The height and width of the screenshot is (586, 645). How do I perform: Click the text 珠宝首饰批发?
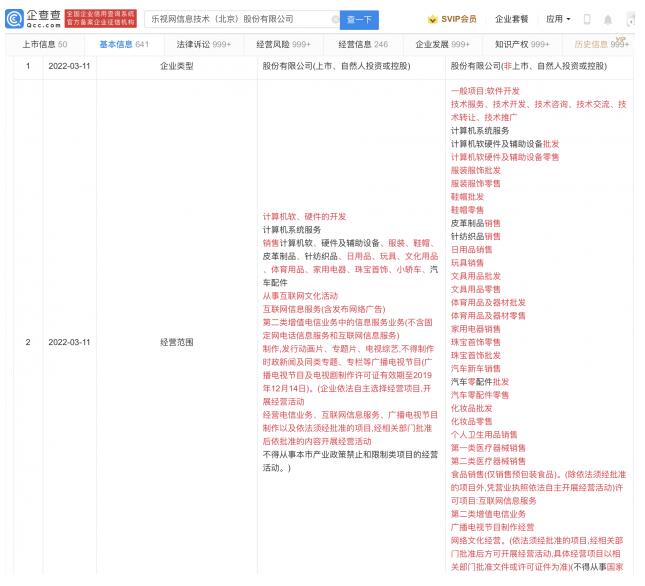coord(476,355)
